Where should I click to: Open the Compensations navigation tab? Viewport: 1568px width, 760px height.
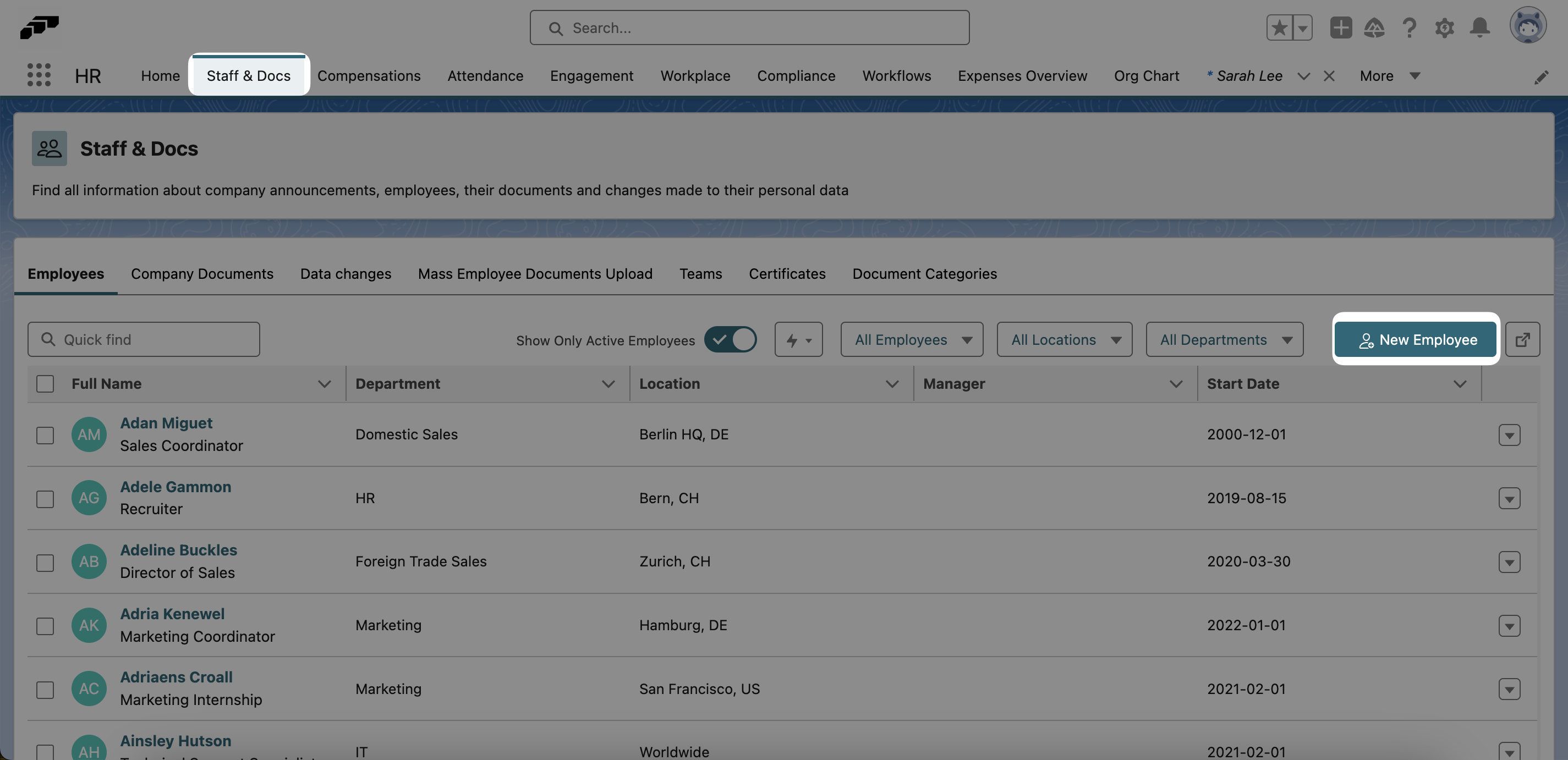point(369,76)
